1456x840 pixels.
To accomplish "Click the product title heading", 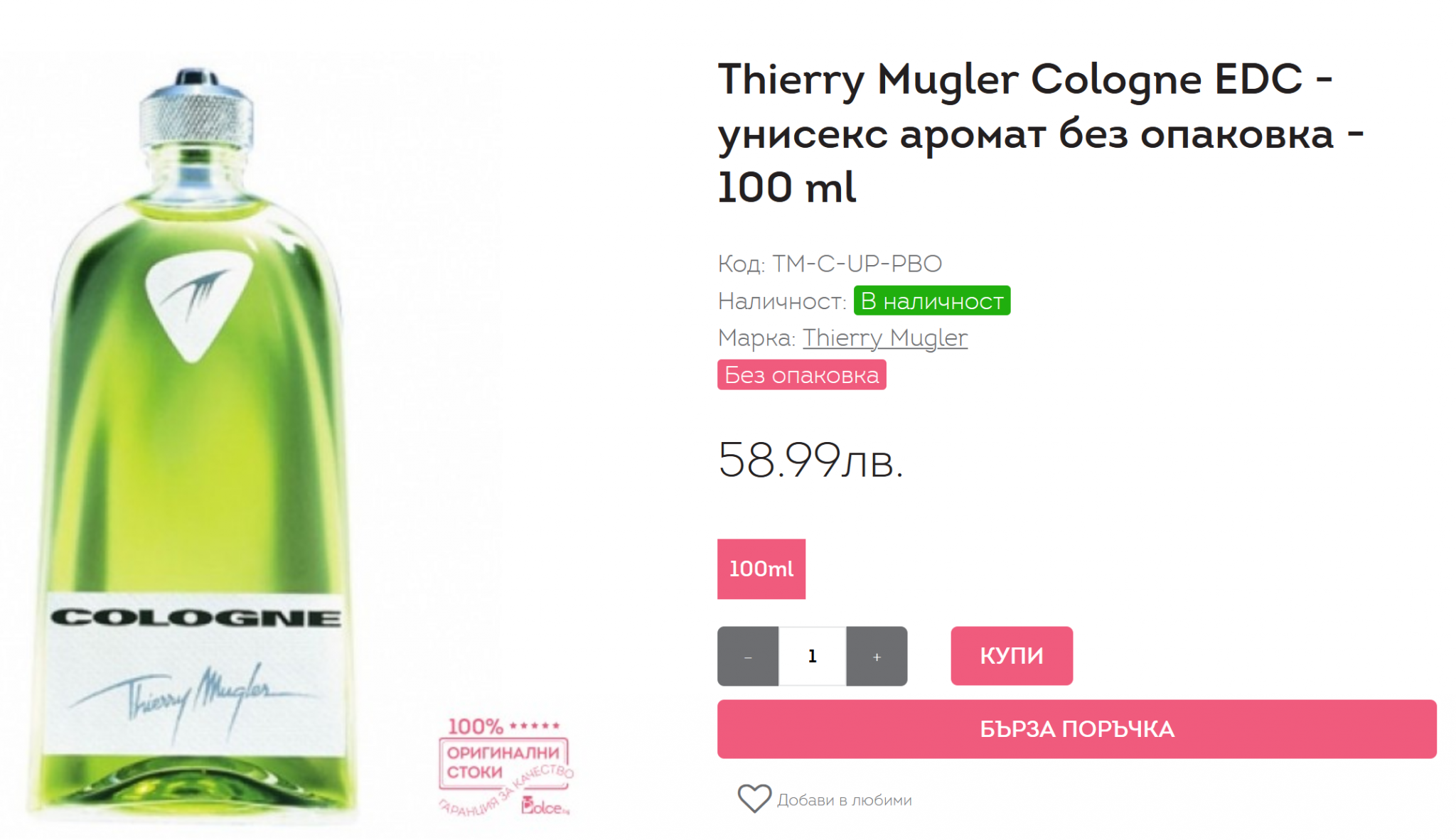I will point(1039,132).
